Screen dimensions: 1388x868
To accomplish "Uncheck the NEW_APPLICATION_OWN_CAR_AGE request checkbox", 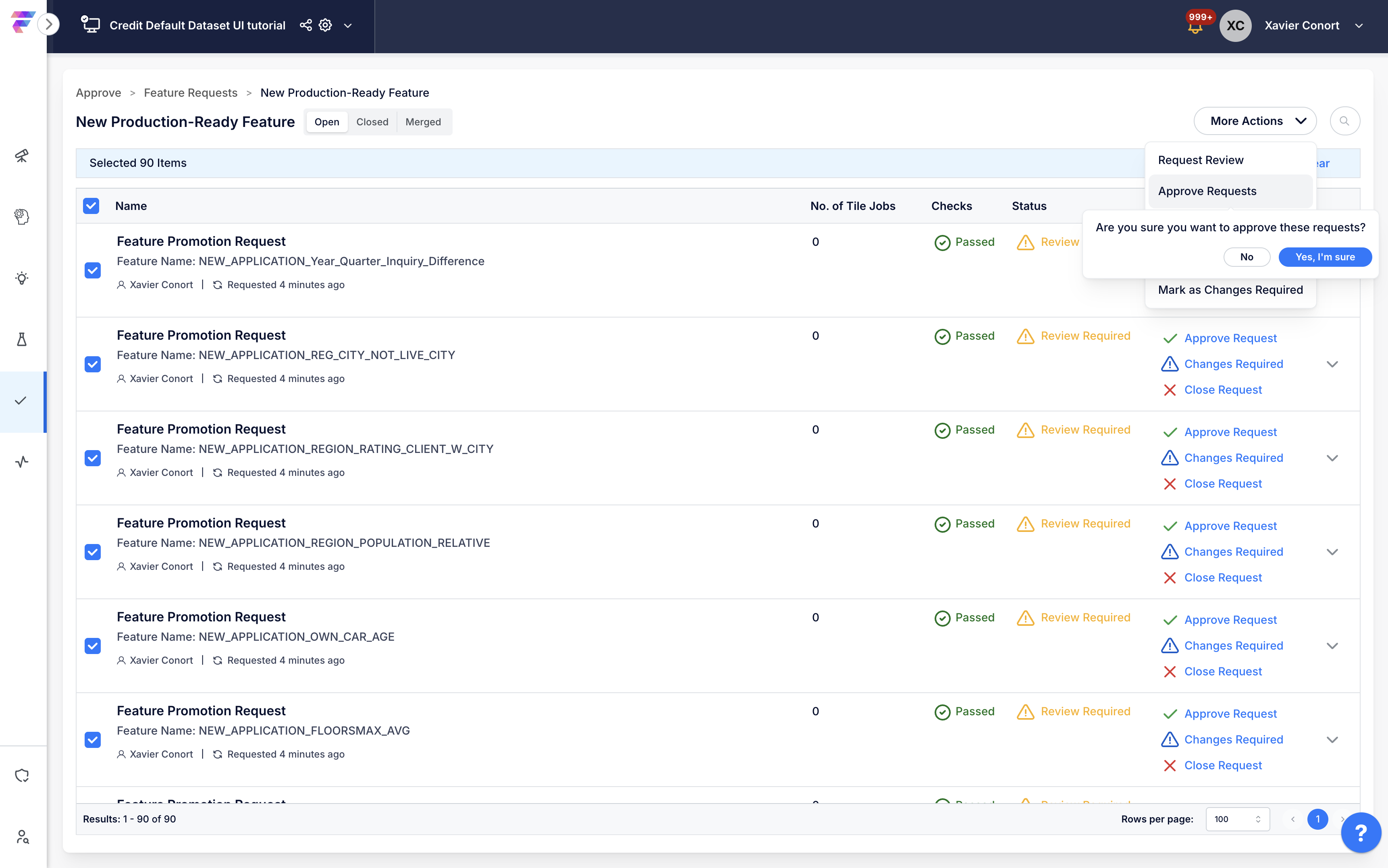I will coord(93,646).
